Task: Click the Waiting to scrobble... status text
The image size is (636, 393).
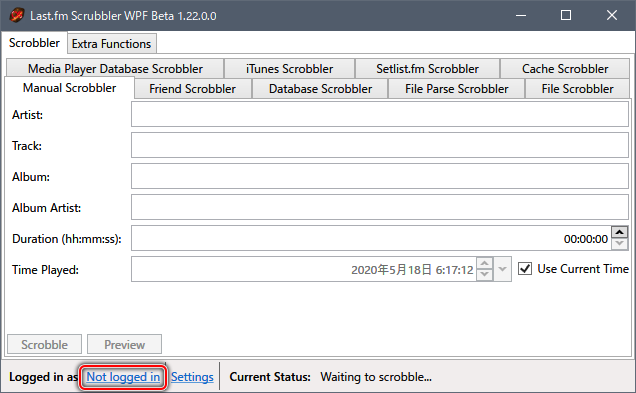Action: [376, 377]
